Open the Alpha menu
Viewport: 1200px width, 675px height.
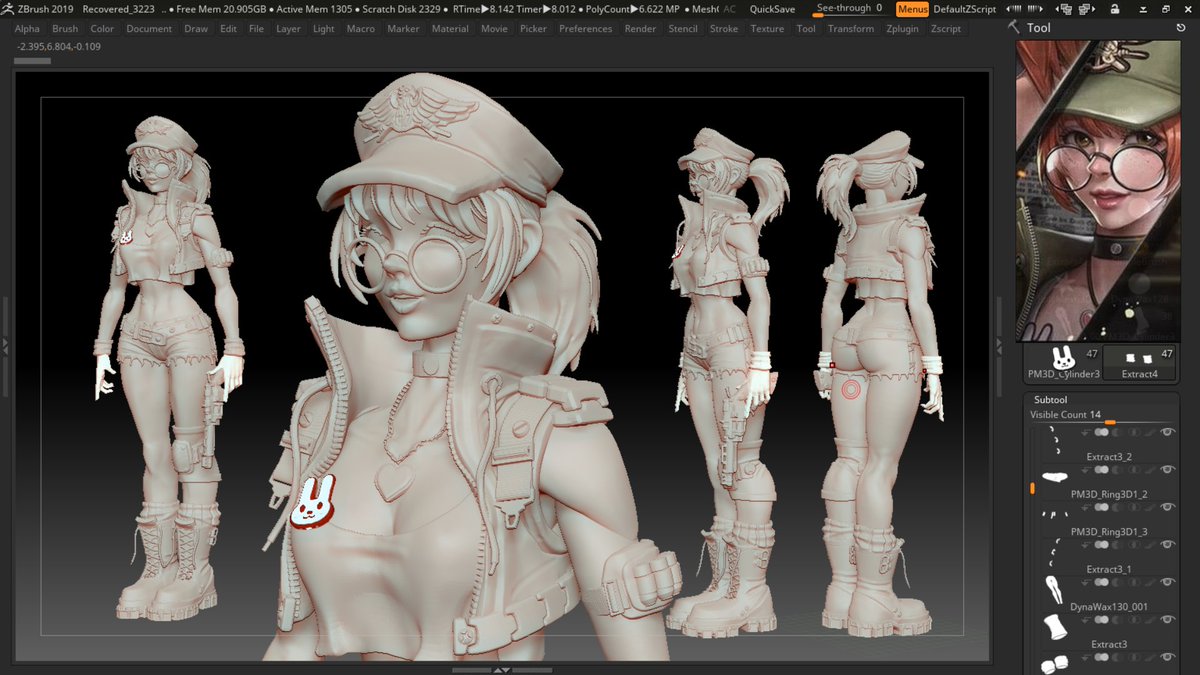[27, 29]
